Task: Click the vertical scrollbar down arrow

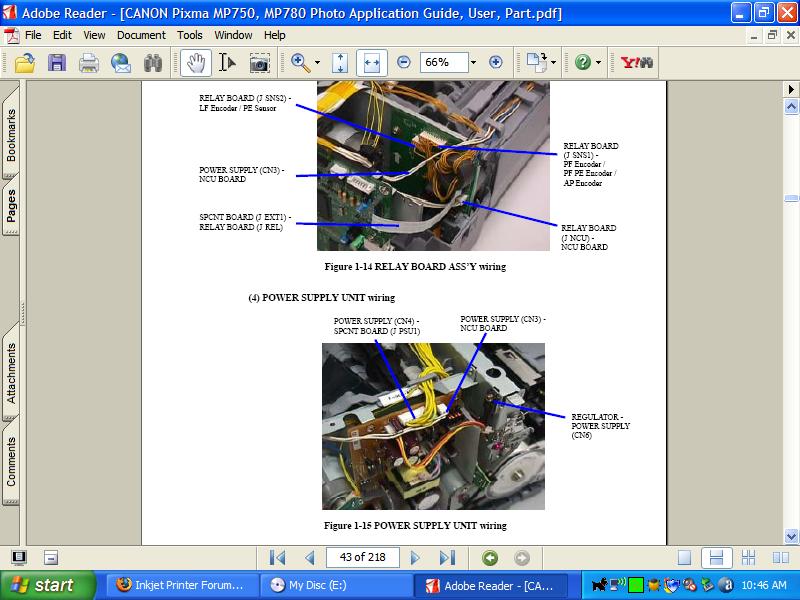Action: (791, 536)
